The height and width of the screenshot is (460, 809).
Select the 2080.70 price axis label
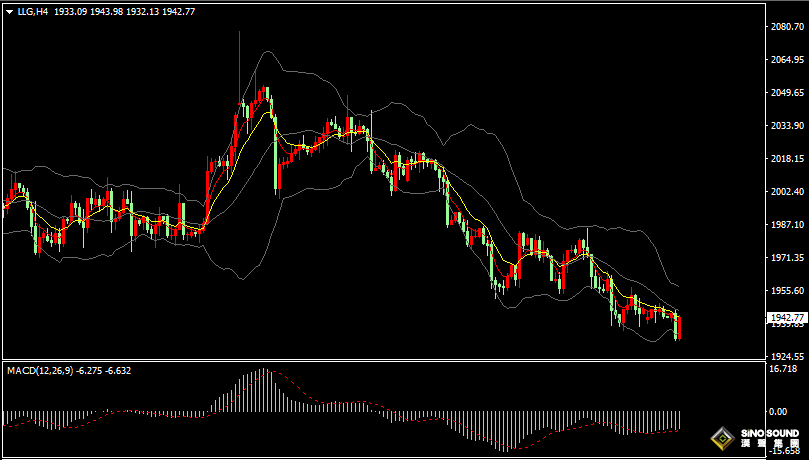pyautogui.click(x=784, y=27)
